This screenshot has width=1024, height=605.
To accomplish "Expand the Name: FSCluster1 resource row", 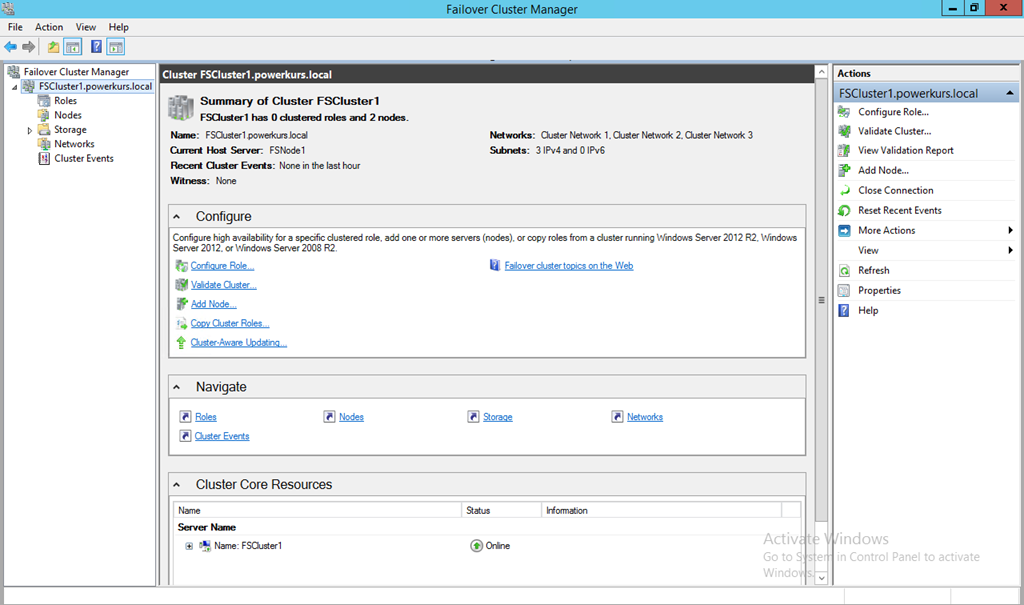I will [x=189, y=546].
